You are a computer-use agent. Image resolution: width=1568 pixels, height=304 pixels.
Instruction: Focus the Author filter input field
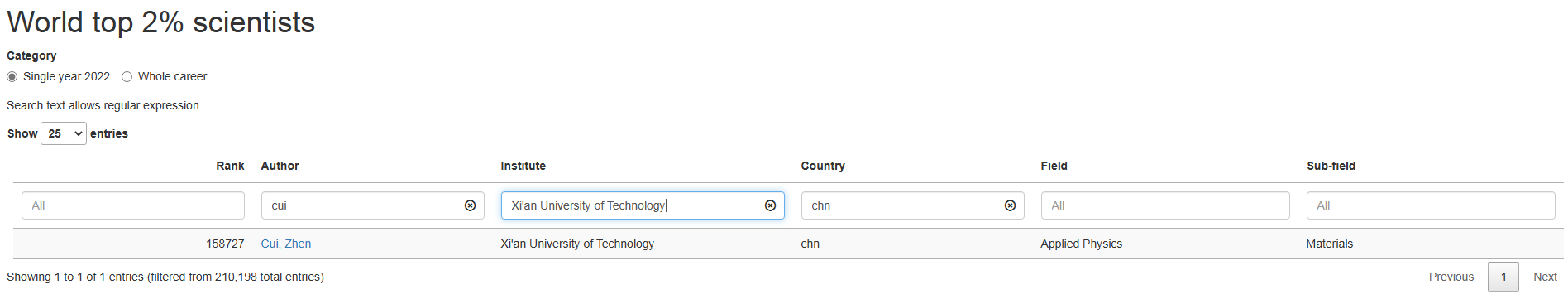click(362, 205)
